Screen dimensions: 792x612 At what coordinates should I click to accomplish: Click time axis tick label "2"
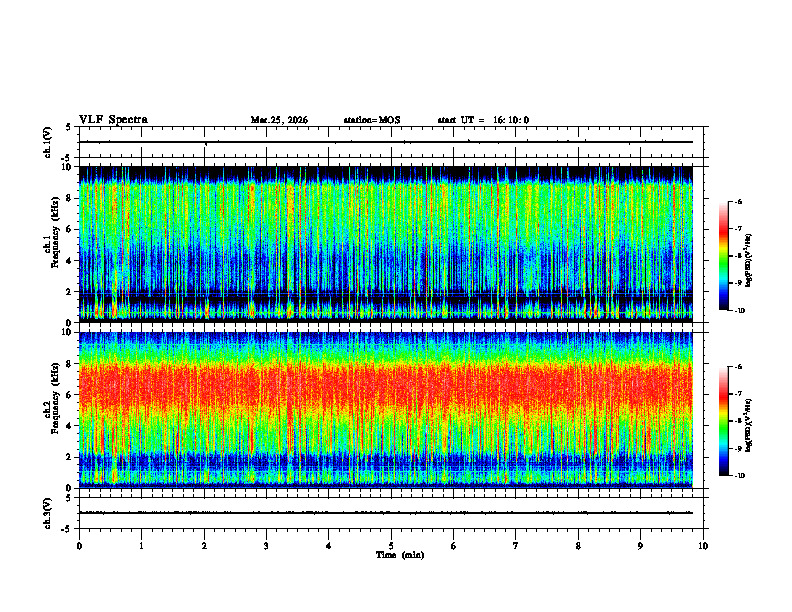204,546
